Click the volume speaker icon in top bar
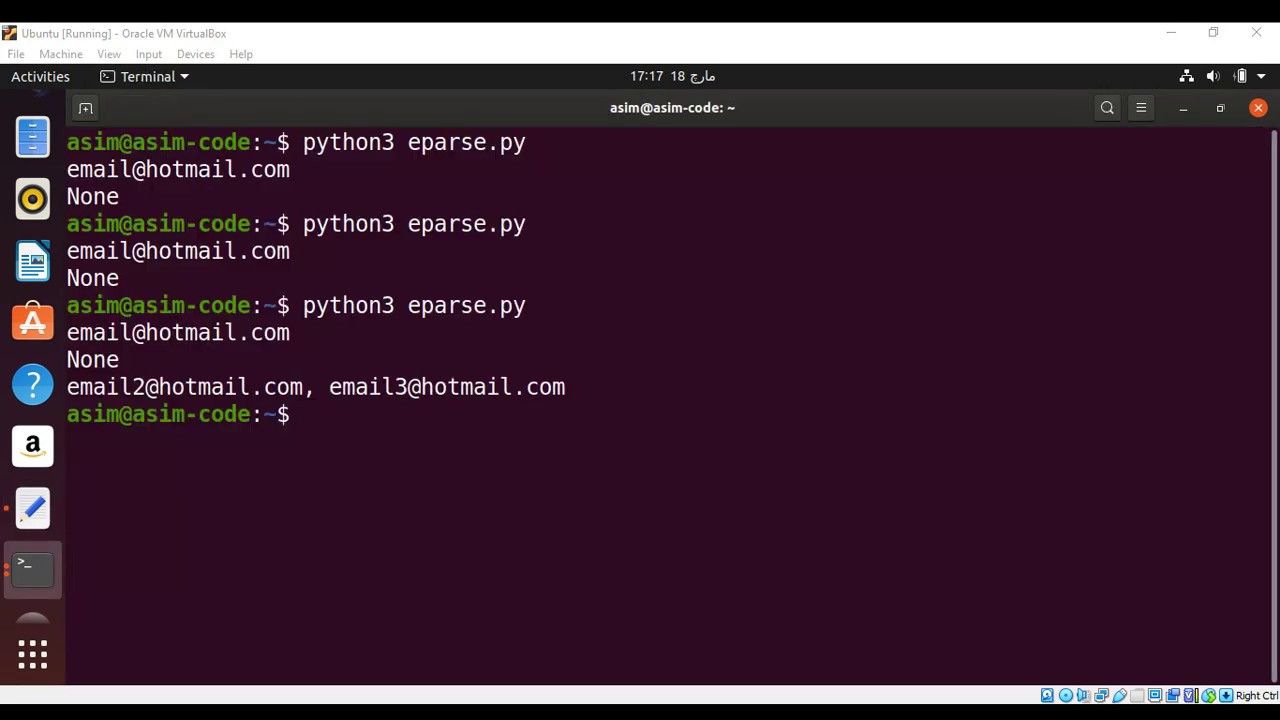 click(1213, 76)
